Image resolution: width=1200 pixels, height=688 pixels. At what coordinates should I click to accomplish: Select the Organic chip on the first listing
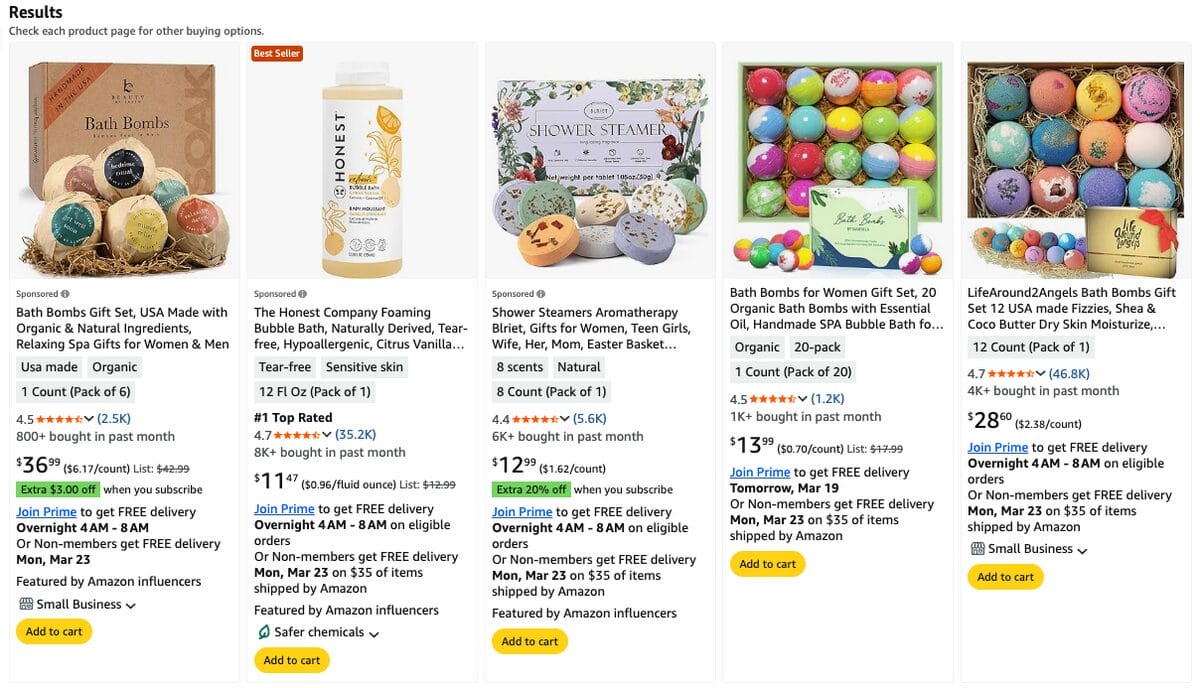click(114, 367)
